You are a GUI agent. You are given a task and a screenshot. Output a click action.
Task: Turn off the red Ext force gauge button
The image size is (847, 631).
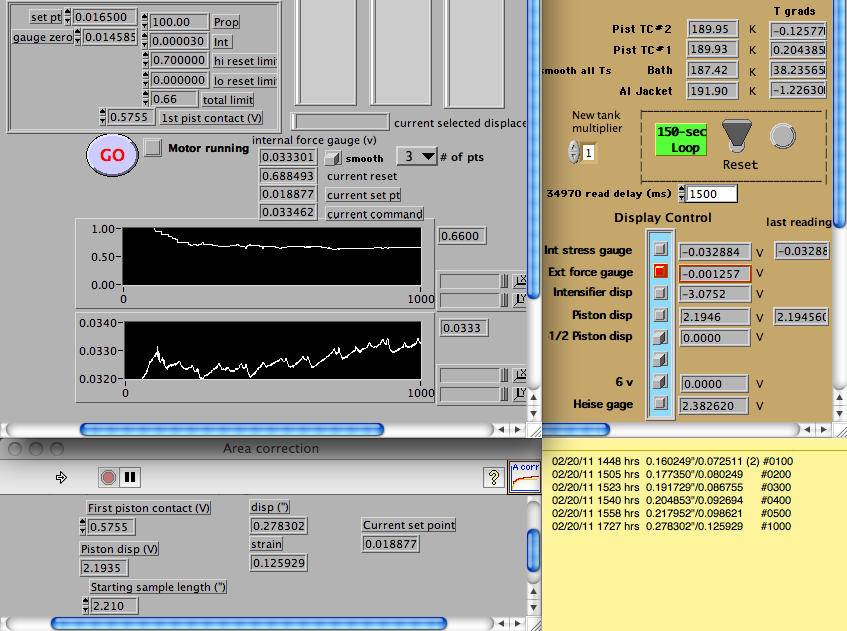pyautogui.click(x=660, y=271)
